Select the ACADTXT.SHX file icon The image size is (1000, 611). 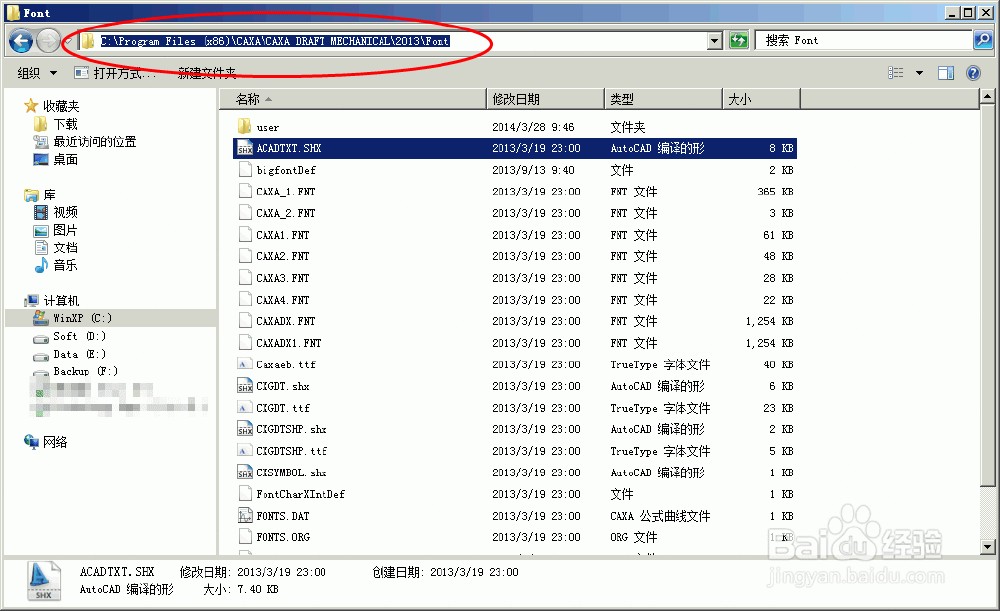(245, 149)
